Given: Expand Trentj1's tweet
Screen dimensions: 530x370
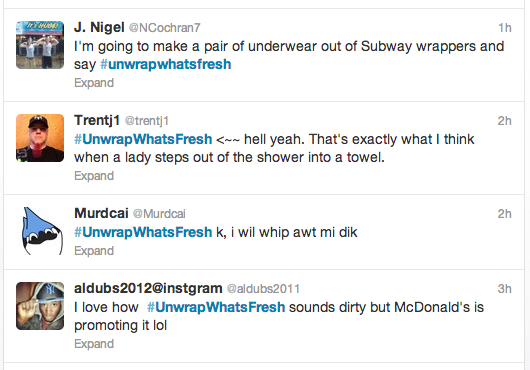Looking at the screenshot, I should tap(94, 176).
